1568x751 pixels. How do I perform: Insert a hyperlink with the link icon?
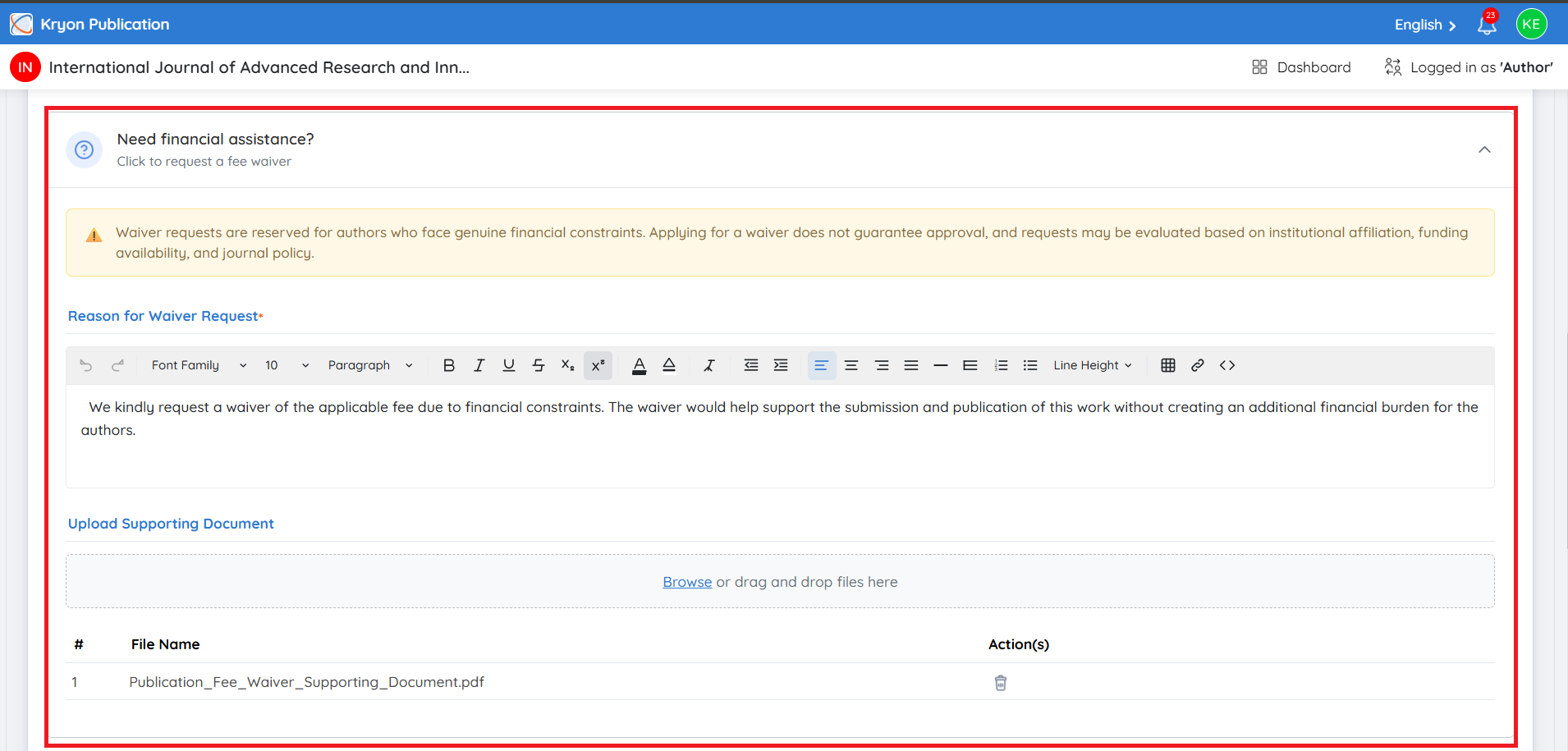(x=1198, y=365)
